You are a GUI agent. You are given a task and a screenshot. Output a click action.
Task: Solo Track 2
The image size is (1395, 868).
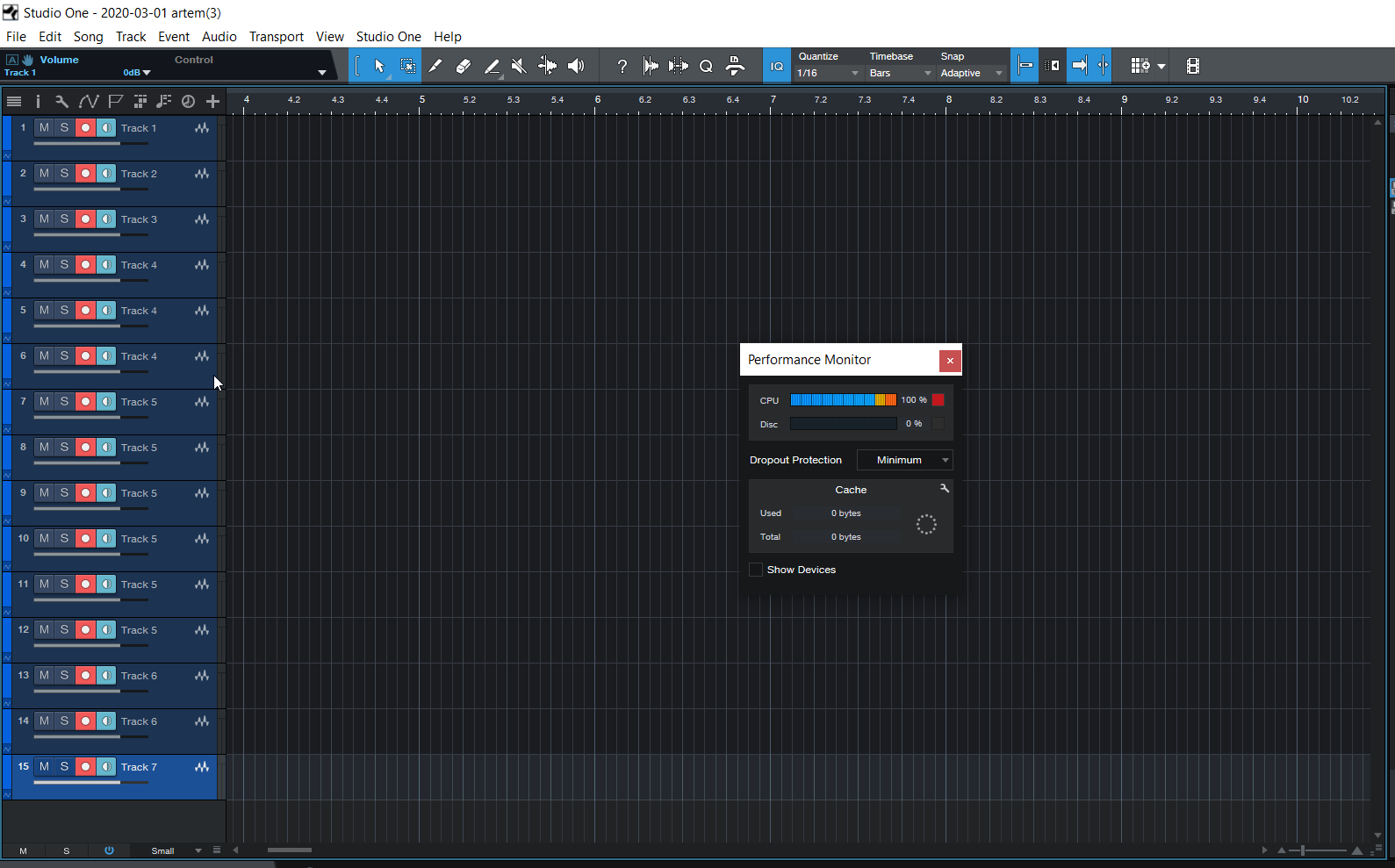point(64,174)
